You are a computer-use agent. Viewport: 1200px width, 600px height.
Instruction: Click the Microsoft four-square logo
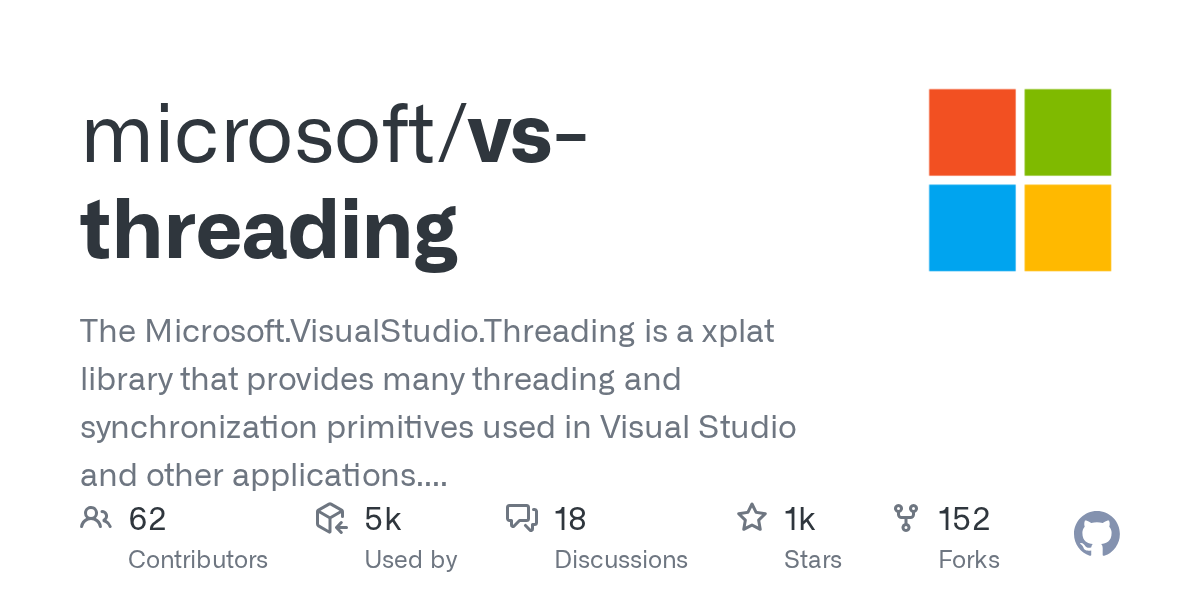tap(1020, 180)
